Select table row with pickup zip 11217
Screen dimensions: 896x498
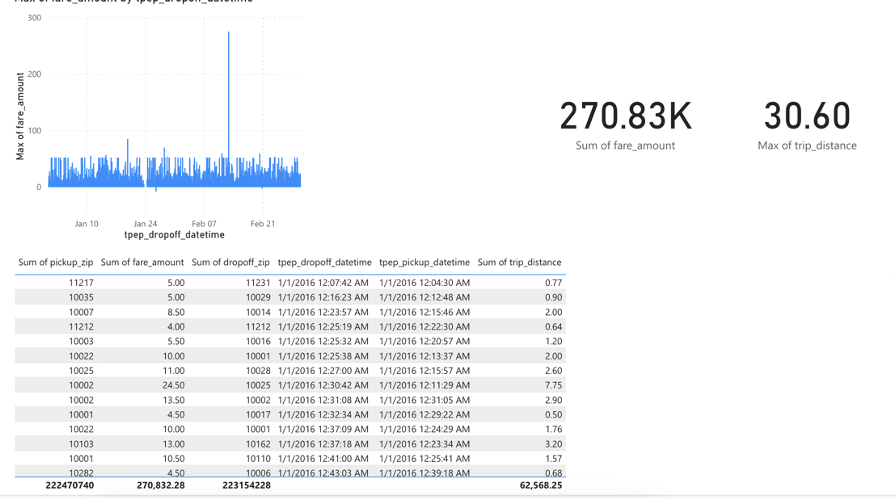pos(290,283)
